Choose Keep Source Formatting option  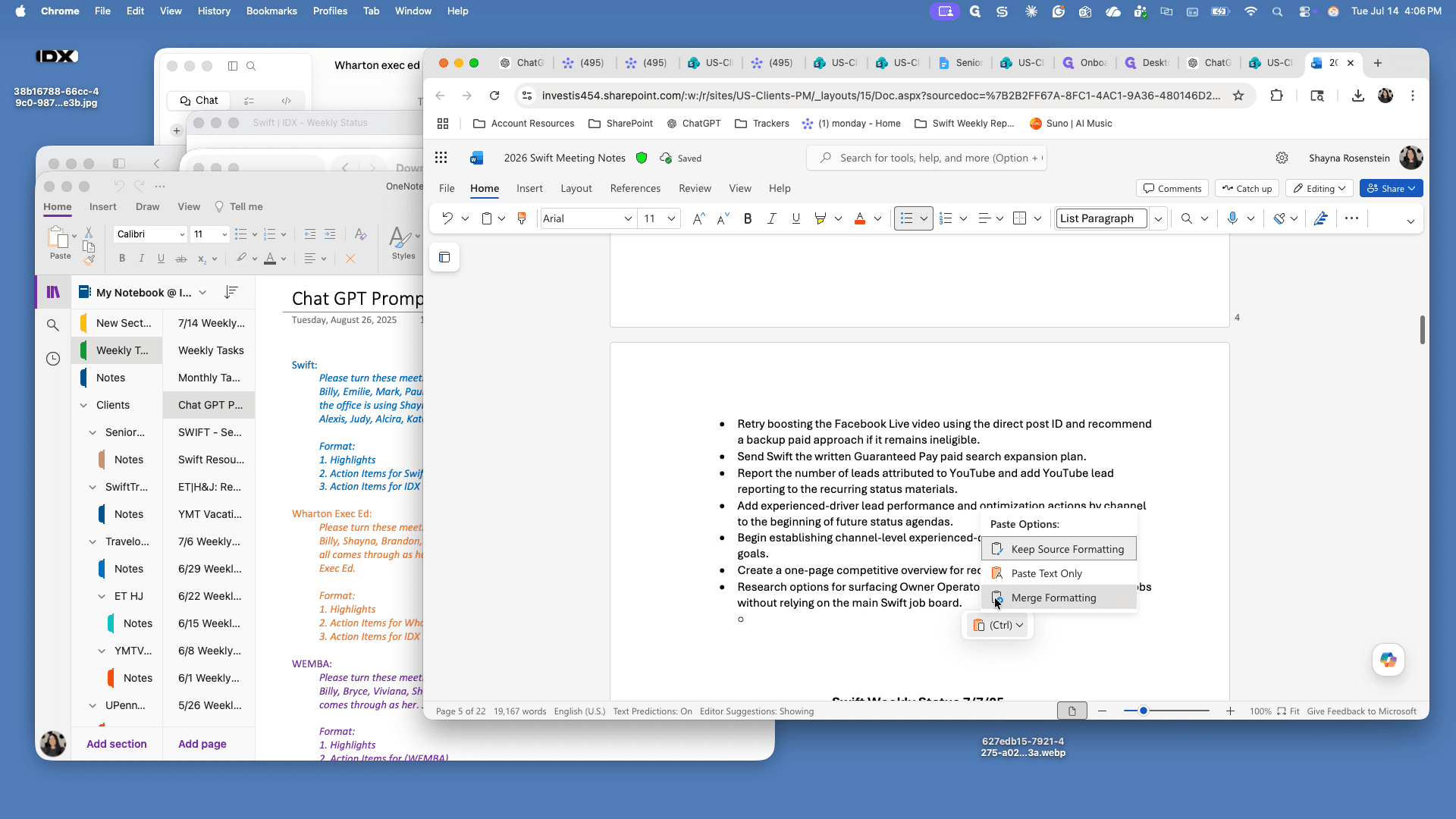1059,549
